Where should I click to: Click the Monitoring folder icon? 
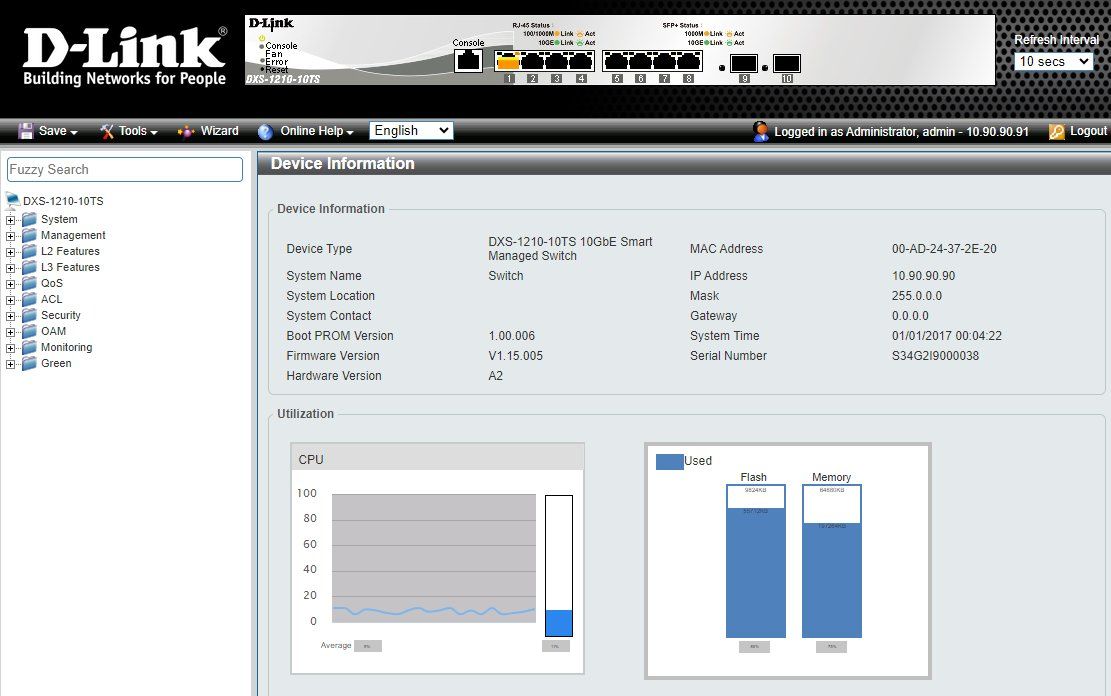[29, 347]
